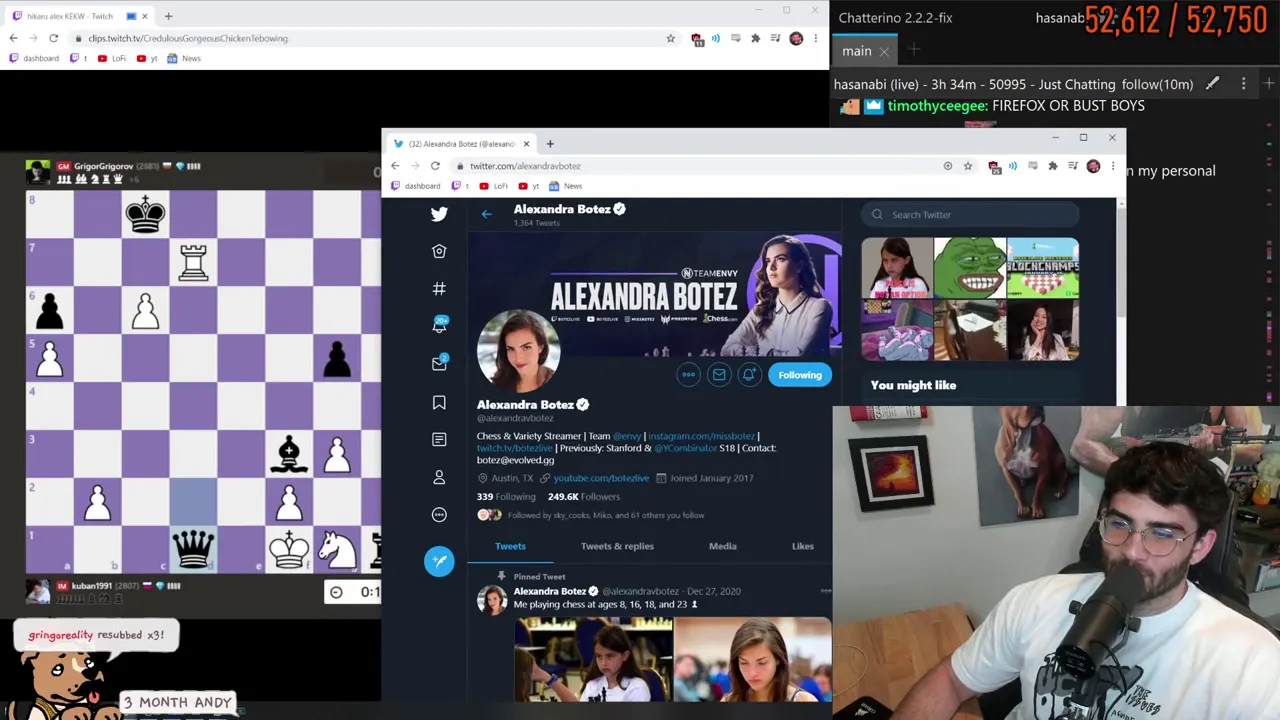Click the blue compose Tweet button
This screenshot has height=720, width=1280.
click(439, 561)
